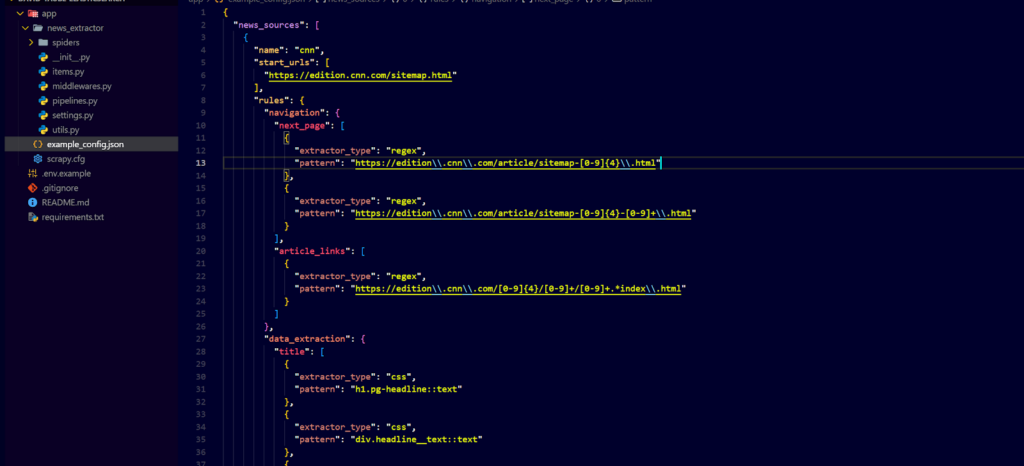
Task: Click the folder icon of spiders
Action: click(43, 43)
